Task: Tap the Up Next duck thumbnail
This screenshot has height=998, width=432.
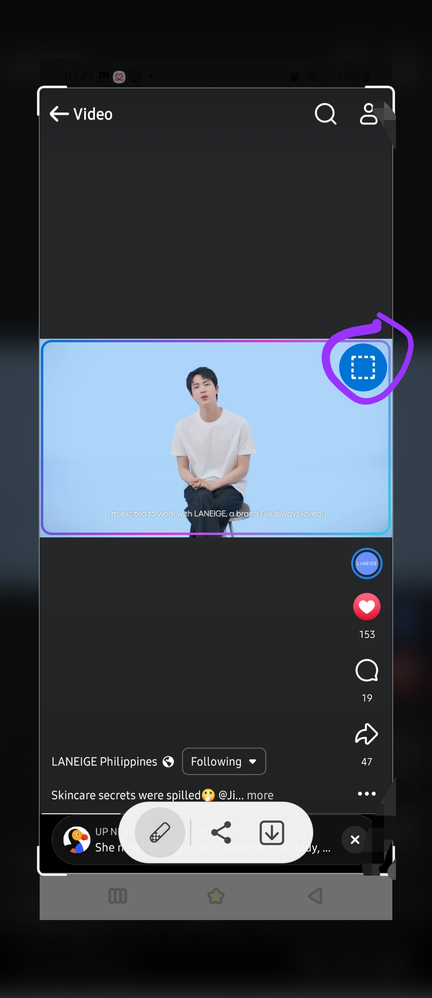Action: point(76,840)
